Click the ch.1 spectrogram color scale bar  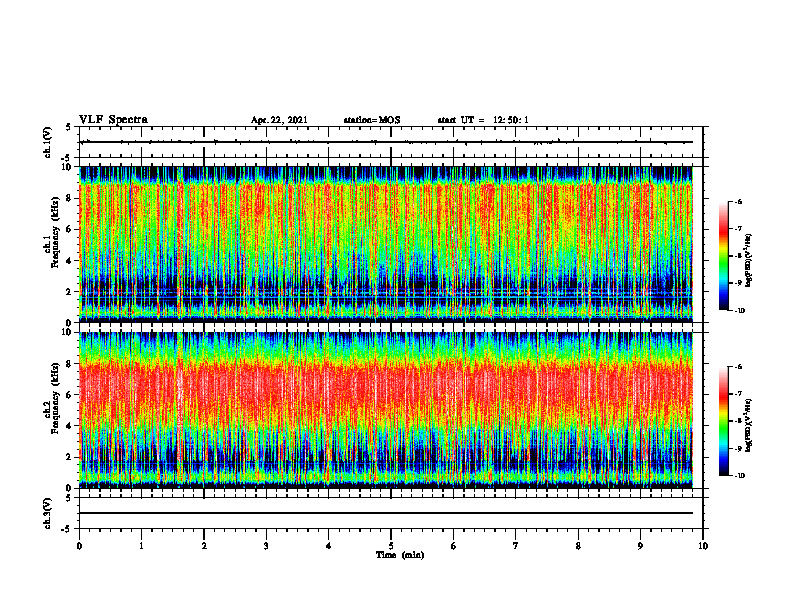pyautogui.click(x=724, y=256)
